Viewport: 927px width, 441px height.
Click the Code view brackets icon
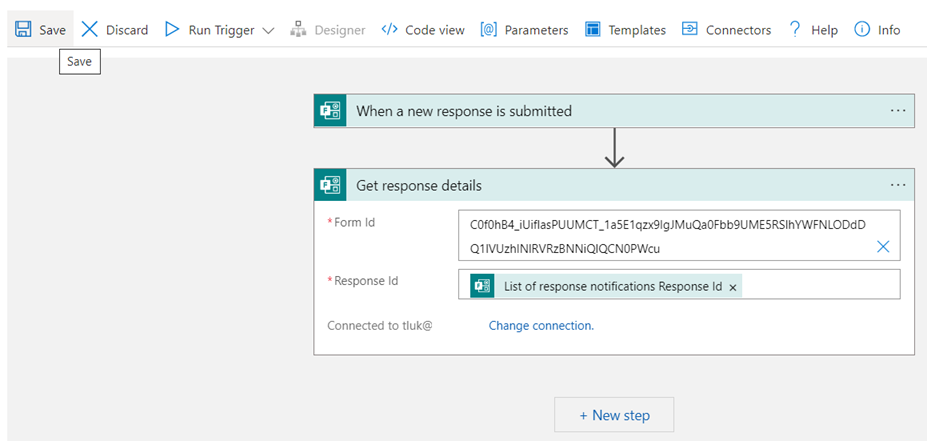[390, 30]
